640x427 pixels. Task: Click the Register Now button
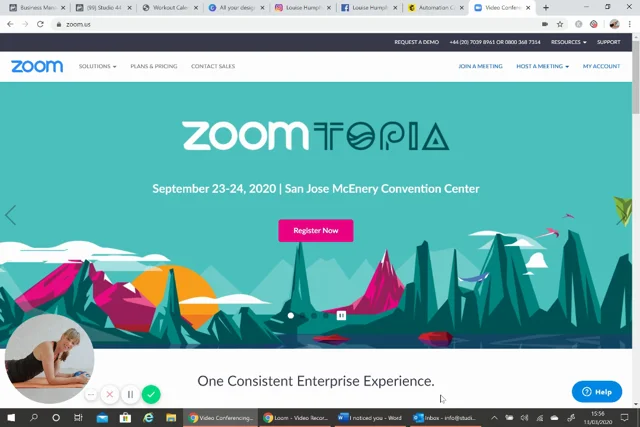click(x=316, y=231)
